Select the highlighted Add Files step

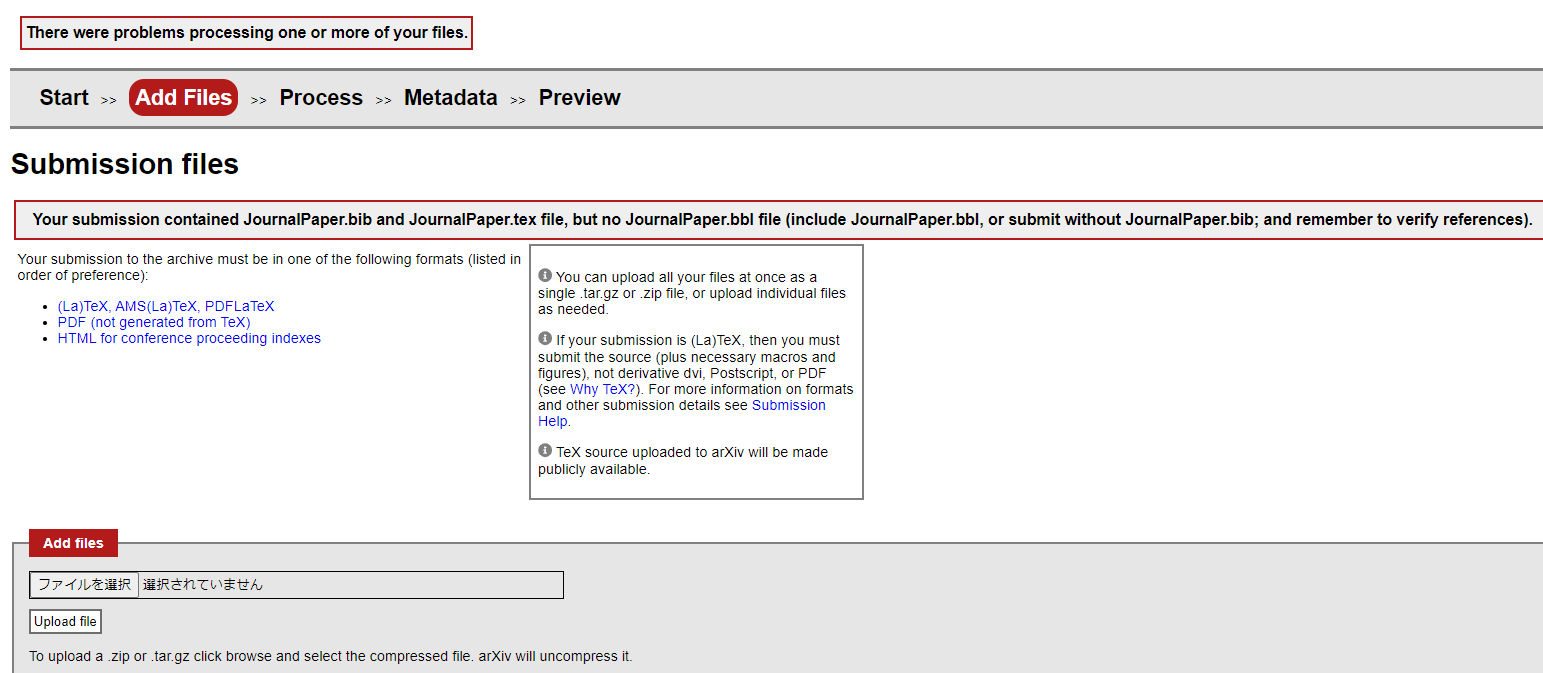[184, 98]
